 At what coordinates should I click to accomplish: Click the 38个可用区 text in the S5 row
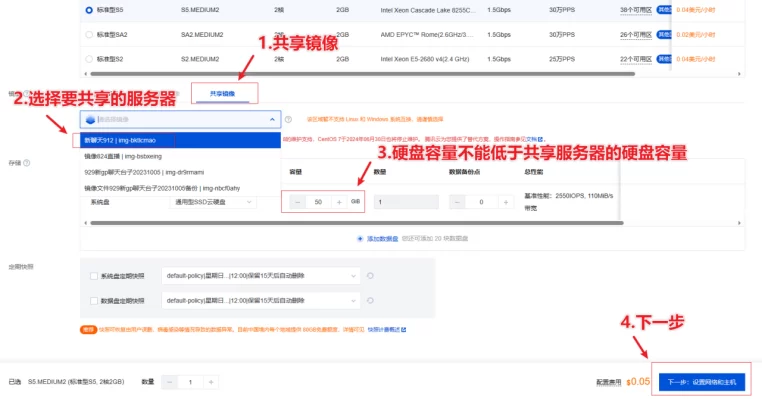pos(636,10)
